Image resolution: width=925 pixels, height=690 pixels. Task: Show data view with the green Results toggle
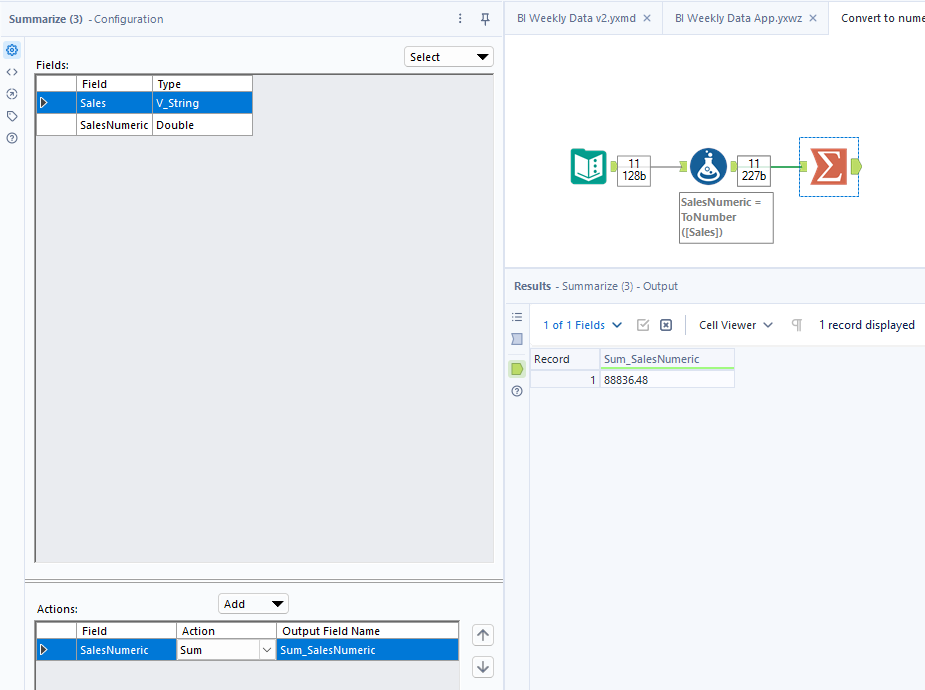[x=517, y=368]
